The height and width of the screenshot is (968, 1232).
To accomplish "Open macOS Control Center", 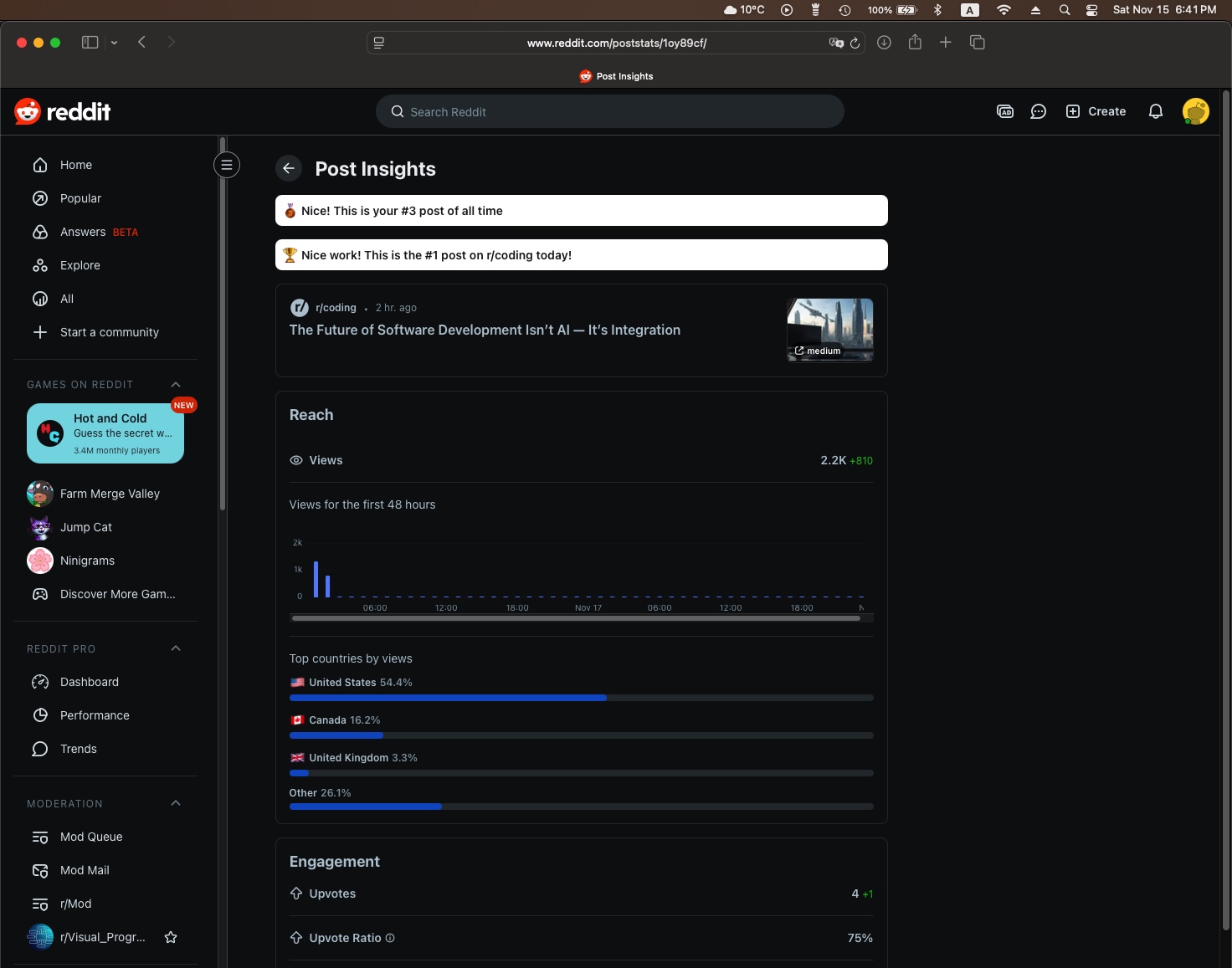I will point(1092,10).
